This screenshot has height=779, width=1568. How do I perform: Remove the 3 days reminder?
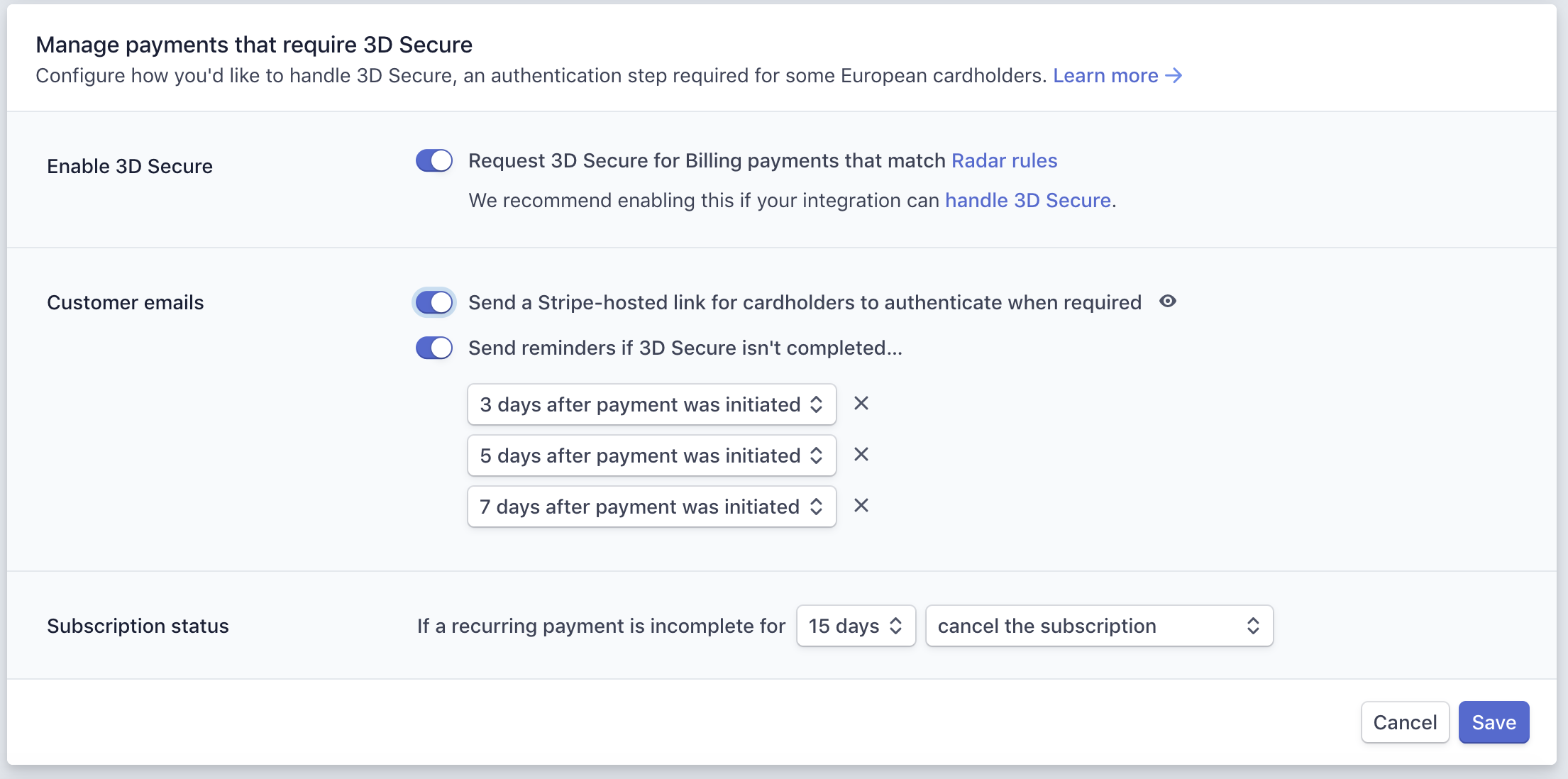(861, 404)
